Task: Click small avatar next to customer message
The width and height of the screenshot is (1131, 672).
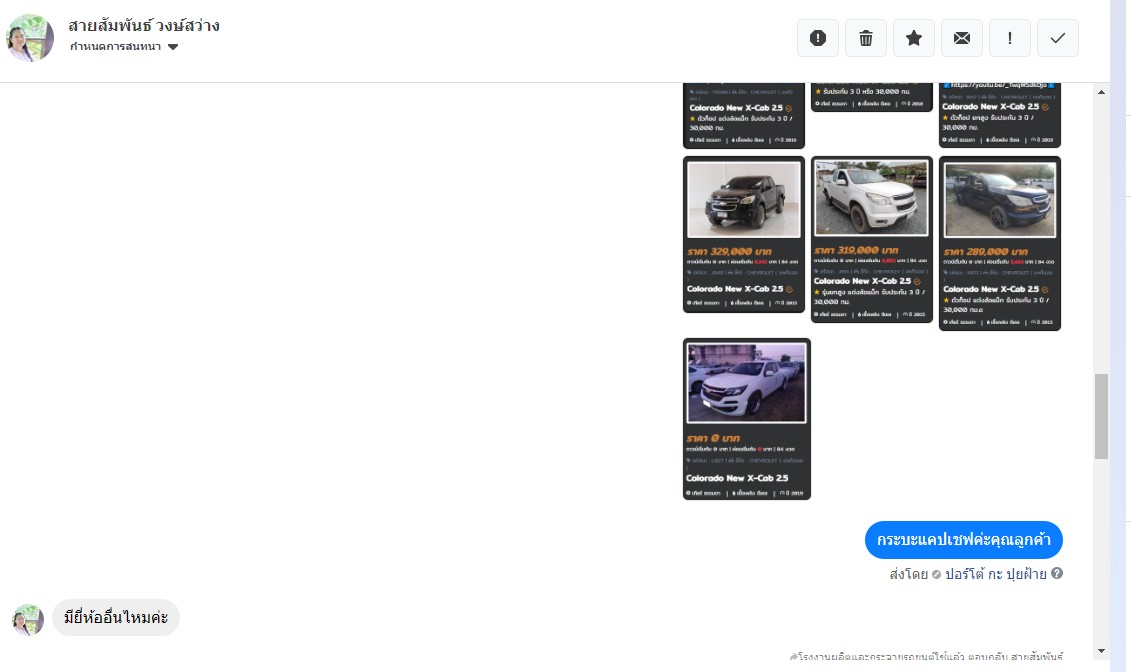Action: pyautogui.click(x=28, y=620)
